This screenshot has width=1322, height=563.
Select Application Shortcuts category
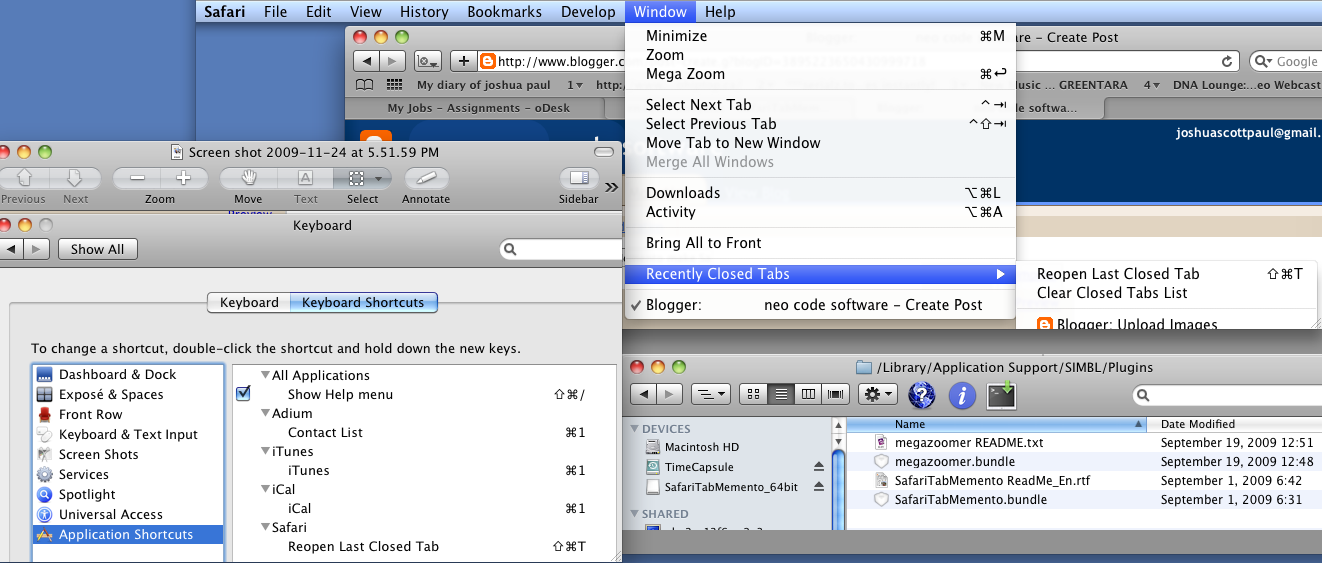pos(127,535)
